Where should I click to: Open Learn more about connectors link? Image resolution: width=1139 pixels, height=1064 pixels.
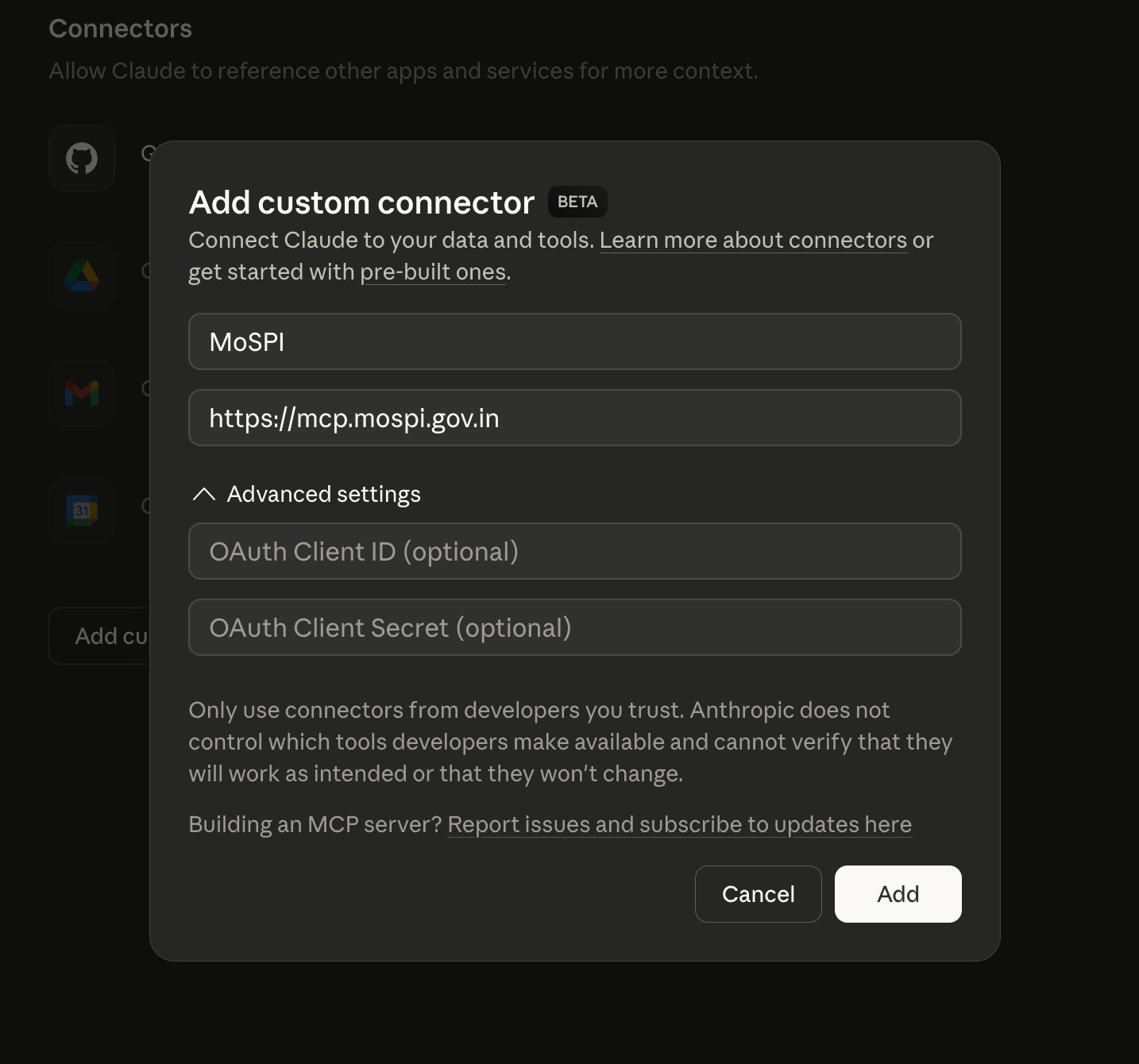tap(753, 241)
